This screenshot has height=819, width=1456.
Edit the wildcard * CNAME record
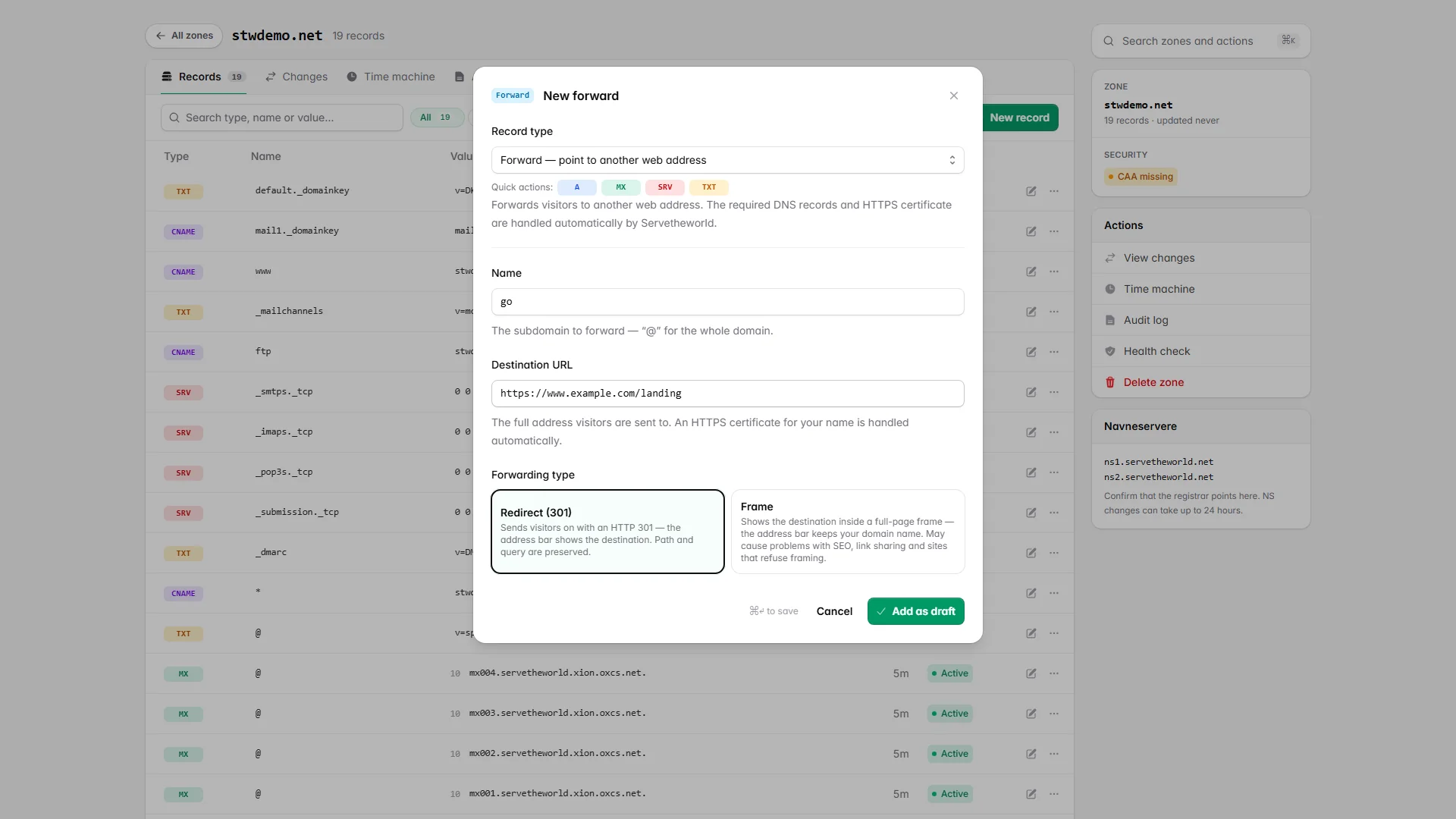(x=1031, y=593)
